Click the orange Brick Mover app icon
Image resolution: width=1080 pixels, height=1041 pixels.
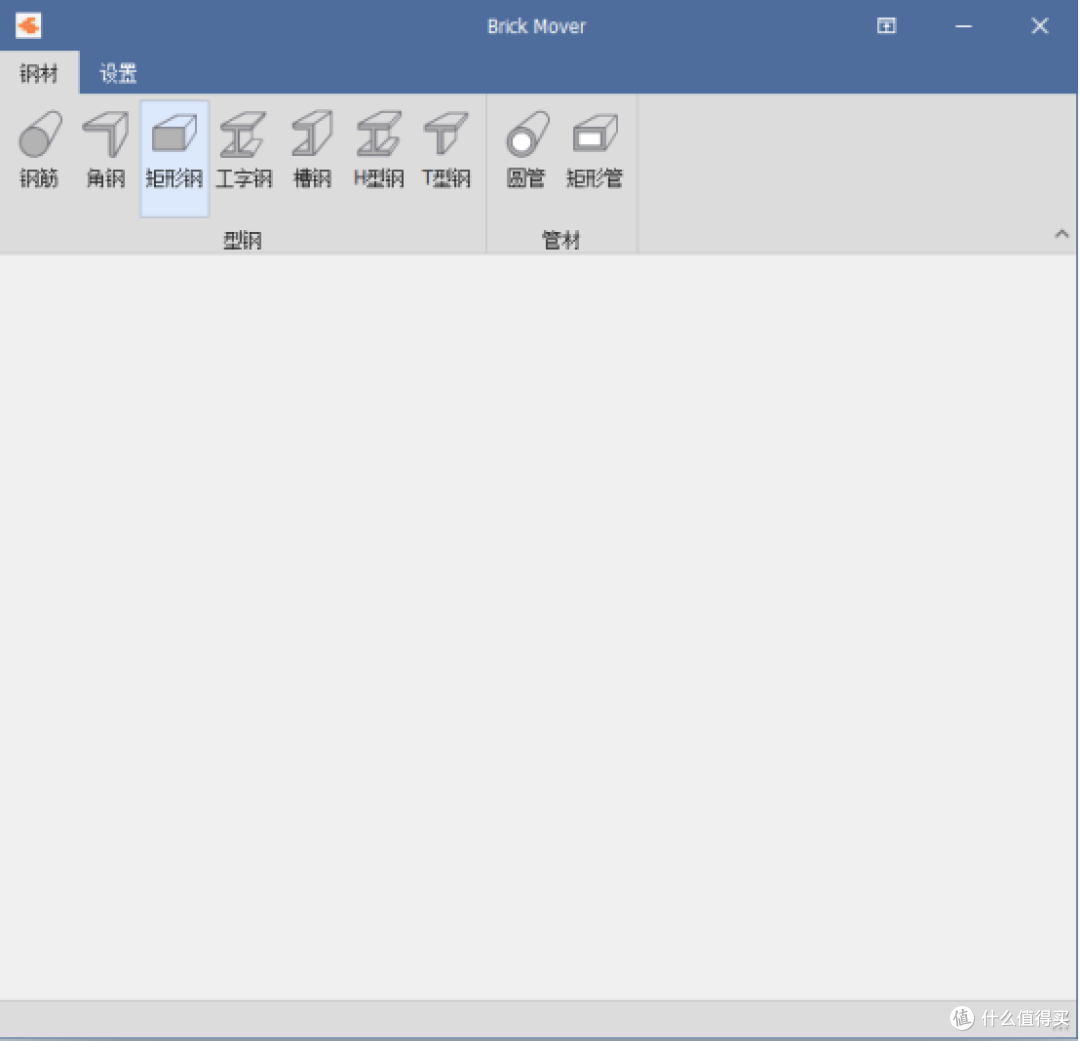28,26
